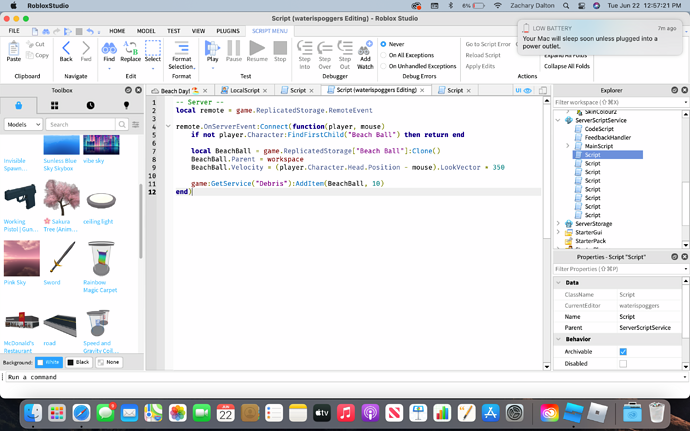Open the Models category dropdown
The image size is (690, 431).
[23, 125]
